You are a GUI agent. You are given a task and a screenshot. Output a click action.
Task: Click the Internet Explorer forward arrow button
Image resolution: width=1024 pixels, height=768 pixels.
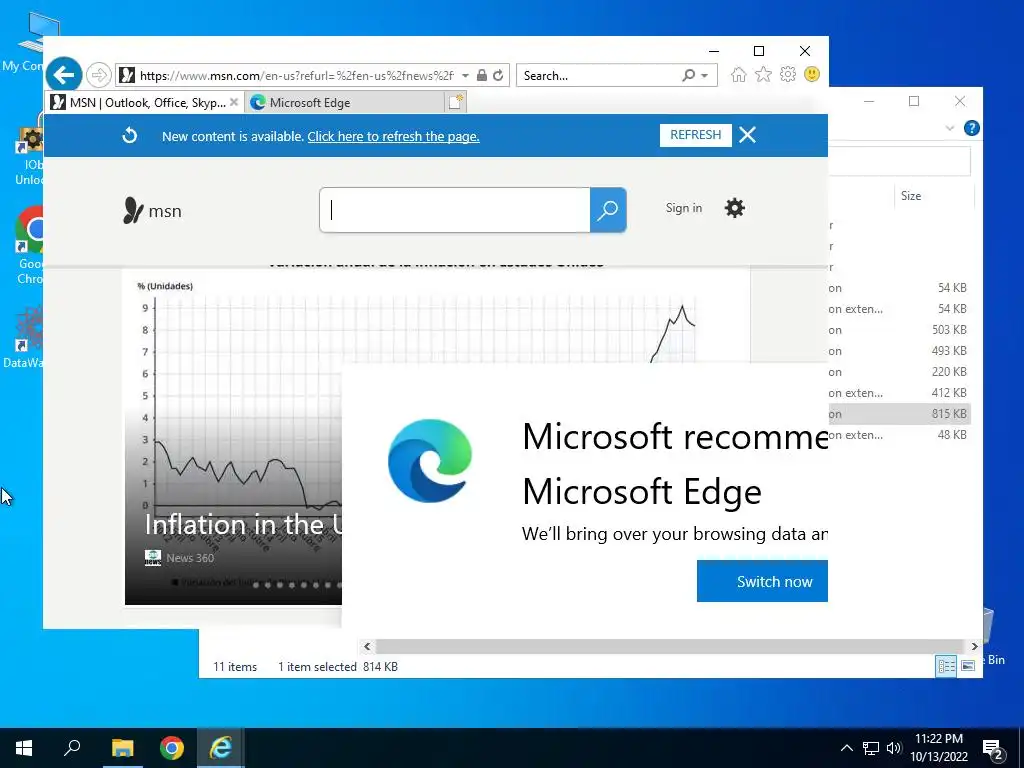click(x=99, y=75)
